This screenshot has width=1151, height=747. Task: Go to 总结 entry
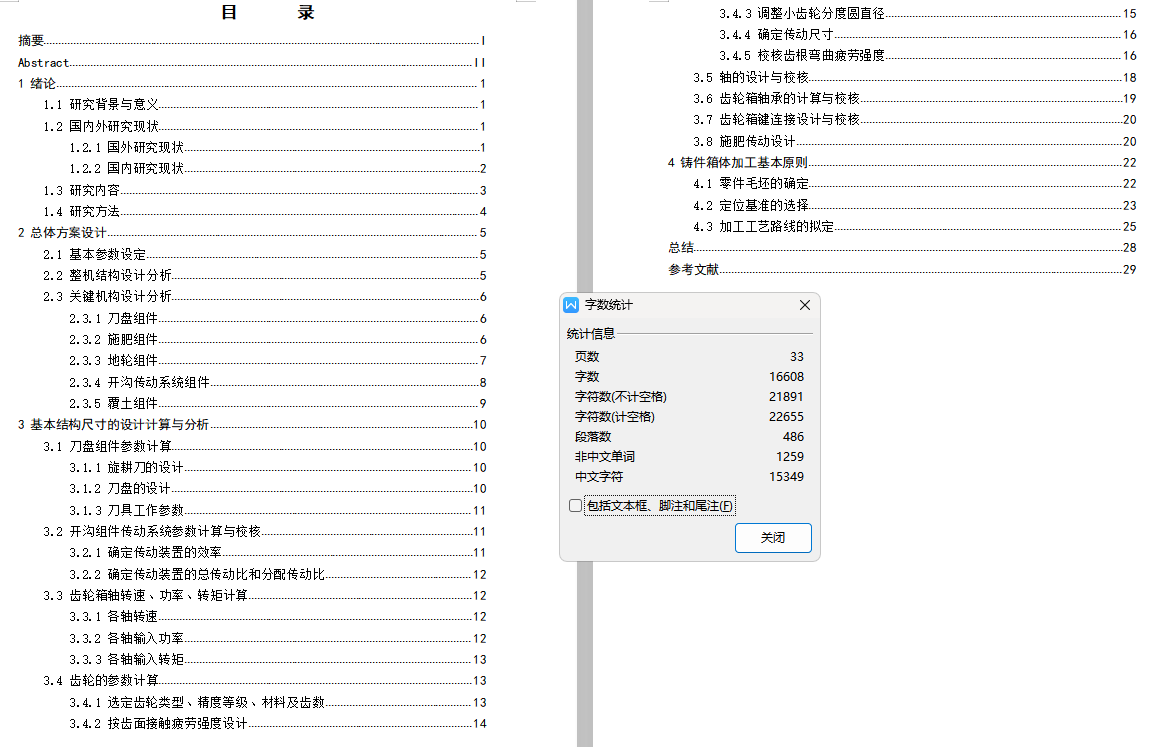(x=902, y=248)
